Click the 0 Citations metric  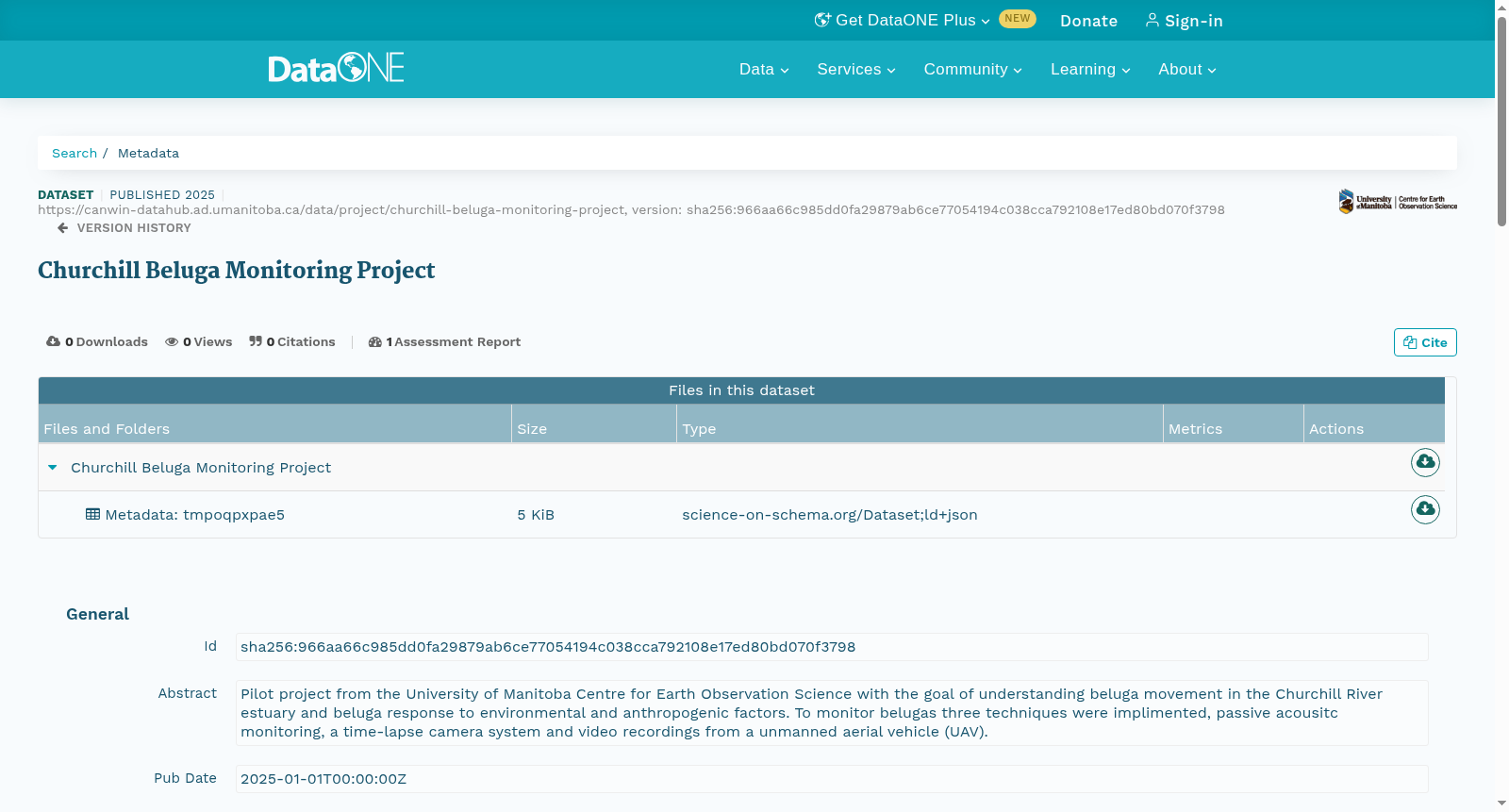292,341
